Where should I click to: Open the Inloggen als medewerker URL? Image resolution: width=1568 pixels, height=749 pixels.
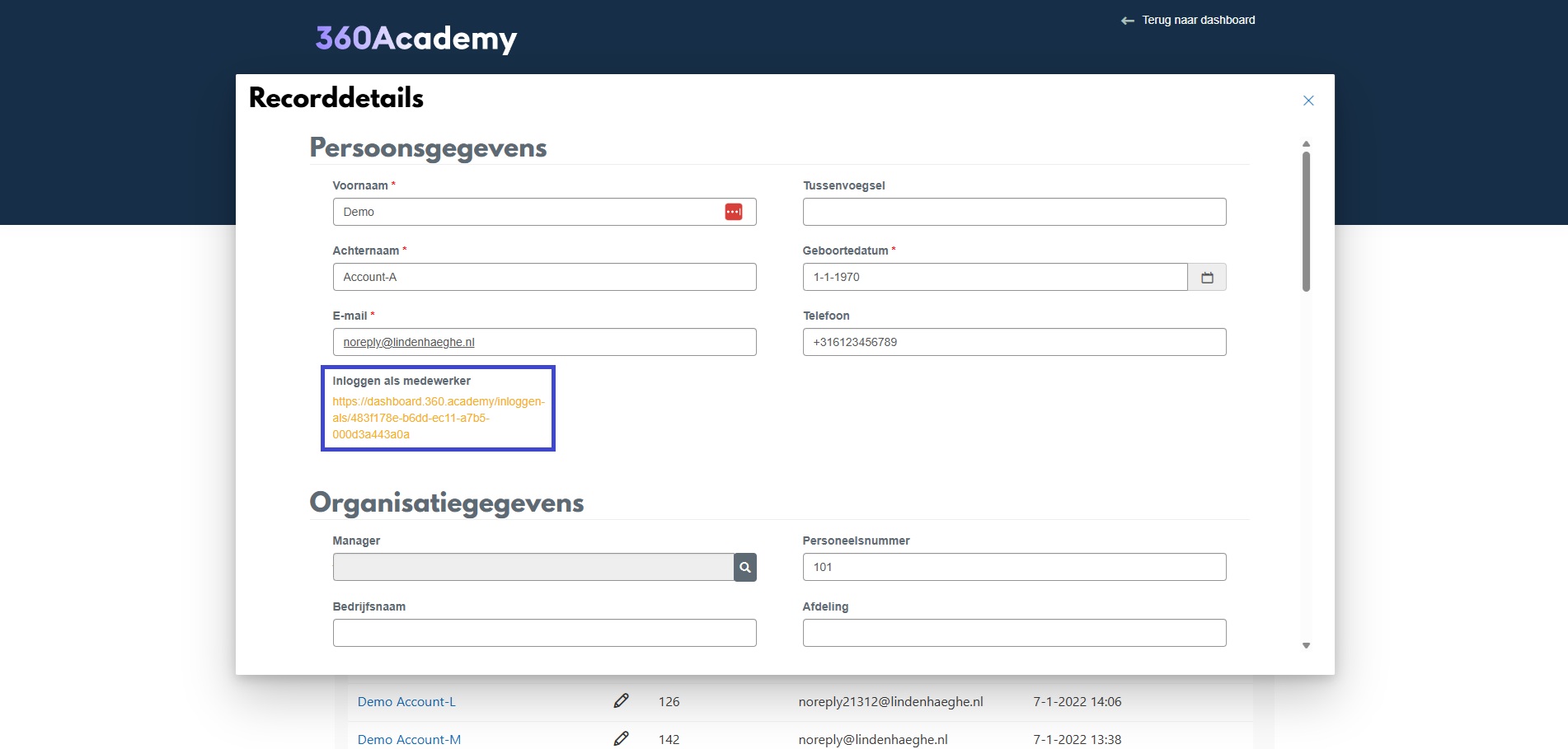click(439, 418)
